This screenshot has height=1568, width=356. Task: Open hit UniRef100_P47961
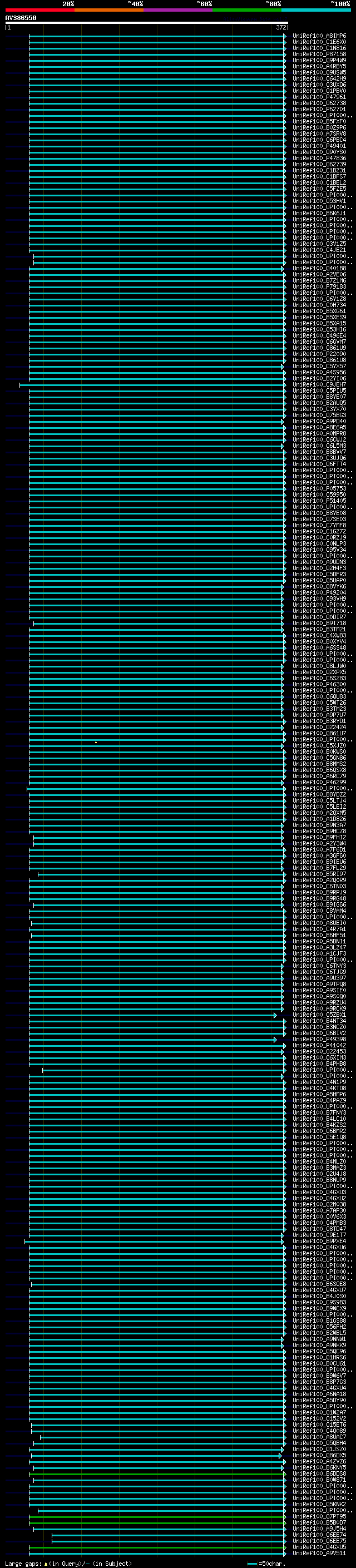point(319,97)
